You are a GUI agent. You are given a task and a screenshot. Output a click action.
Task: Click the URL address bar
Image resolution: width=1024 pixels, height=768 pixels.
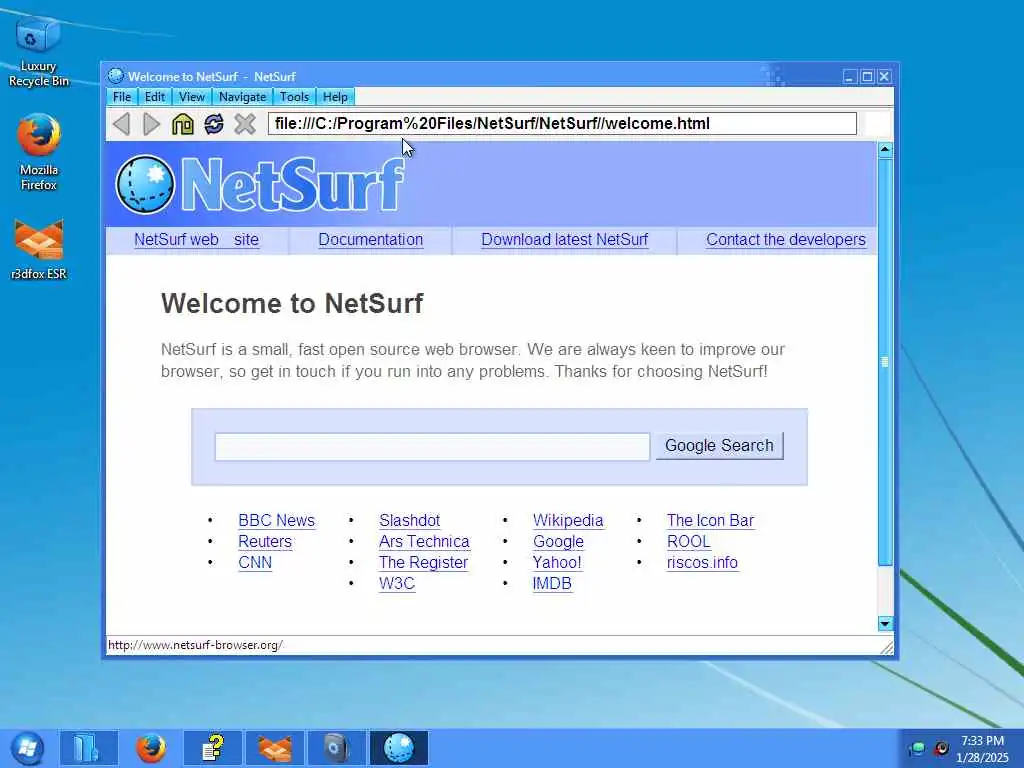click(562, 123)
